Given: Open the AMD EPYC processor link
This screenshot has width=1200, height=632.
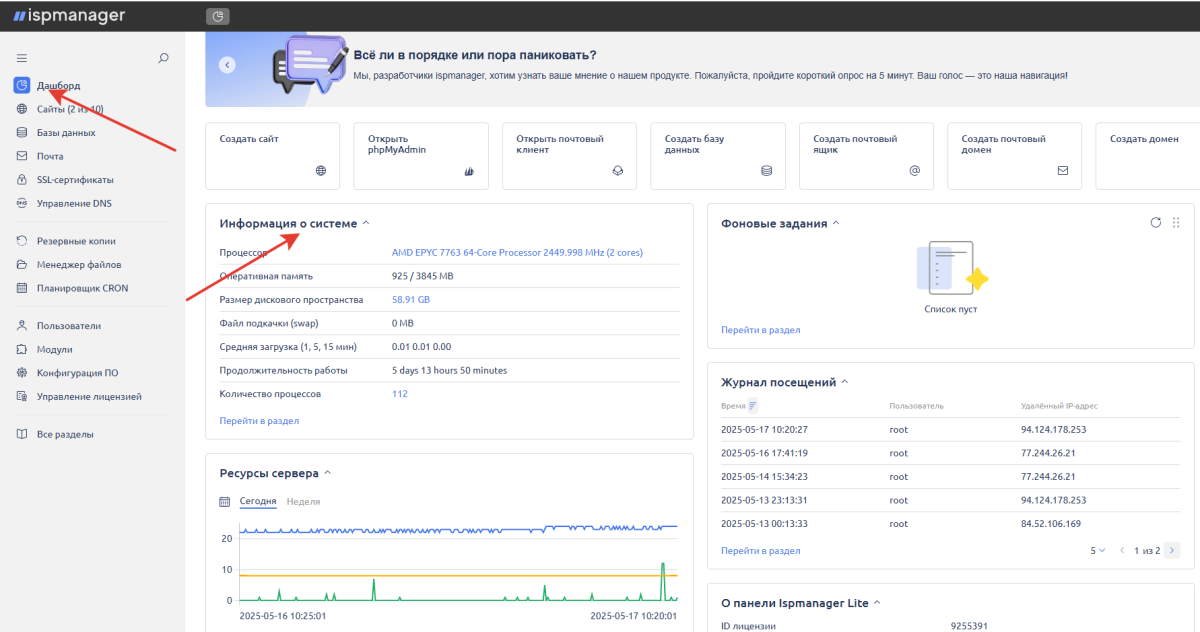Looking at the screenshot, I should 517,253.
